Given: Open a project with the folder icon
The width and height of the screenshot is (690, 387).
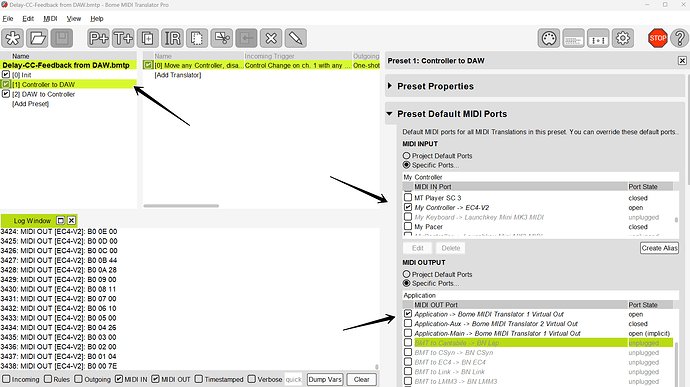Looking at the screenshot, I should [37, 38].
